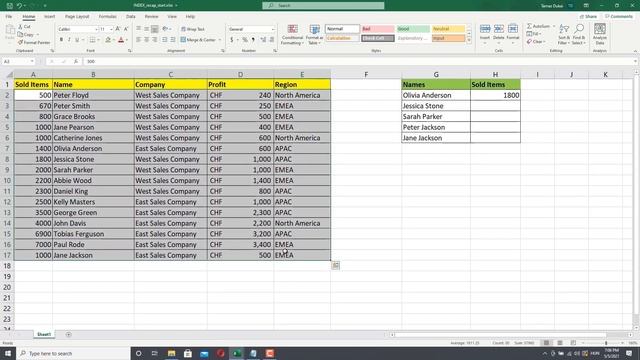The height and width of the screenshot is (360, 640).
Task: Click the Font Color red A swatch
Action: click(121, 40)
